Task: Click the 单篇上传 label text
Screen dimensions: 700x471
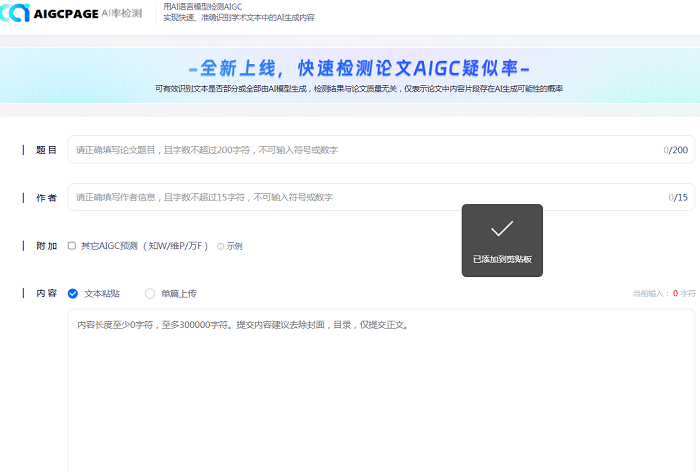Action: pyautogui.click(x=178, y=294)
